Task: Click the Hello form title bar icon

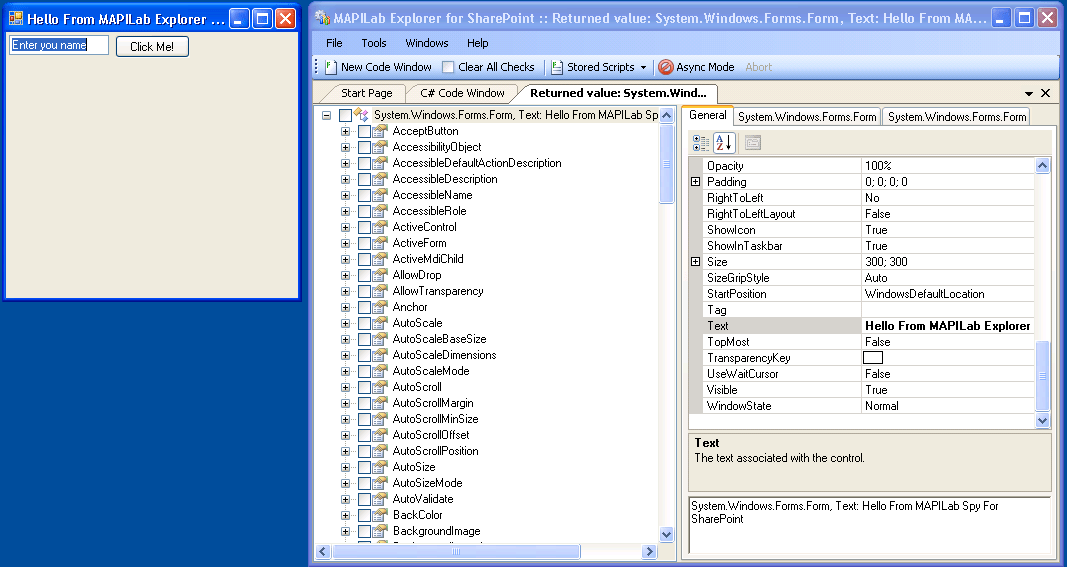Action: tap(16, 18)
